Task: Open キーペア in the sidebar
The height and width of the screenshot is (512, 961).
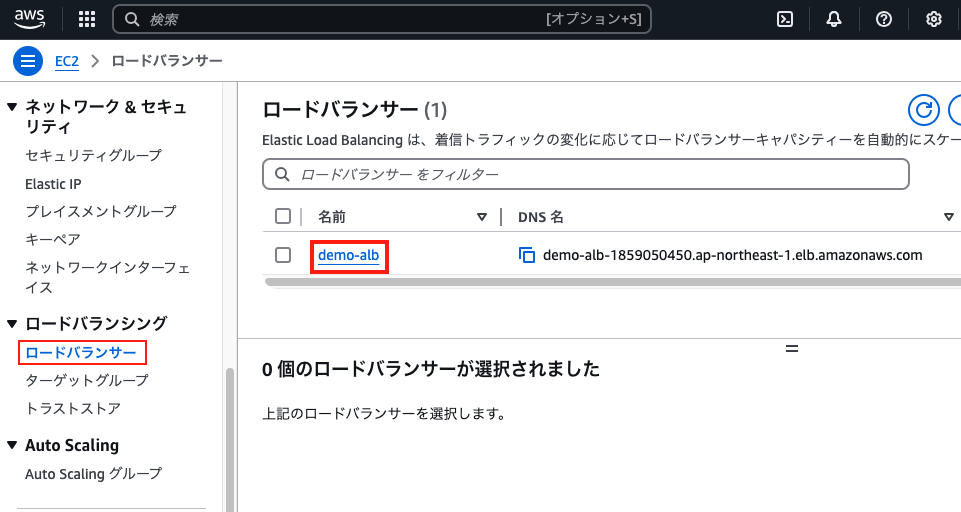Action: (53, 239)
